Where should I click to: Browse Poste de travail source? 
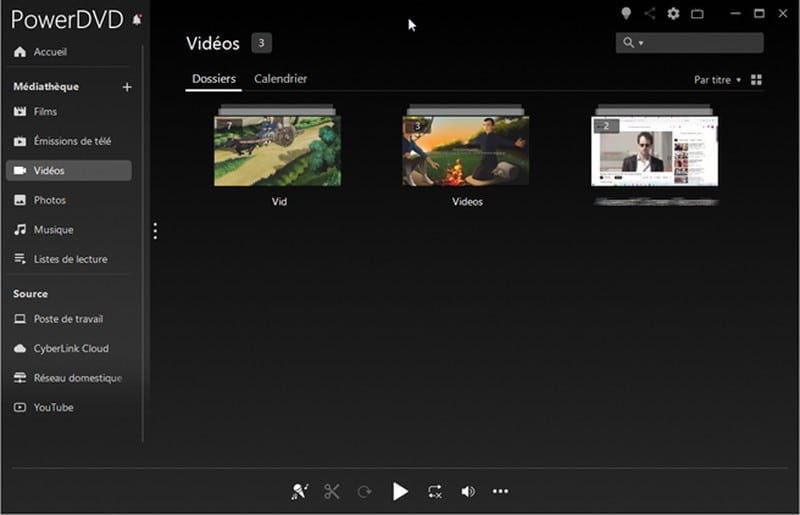(x=59, y=319)
